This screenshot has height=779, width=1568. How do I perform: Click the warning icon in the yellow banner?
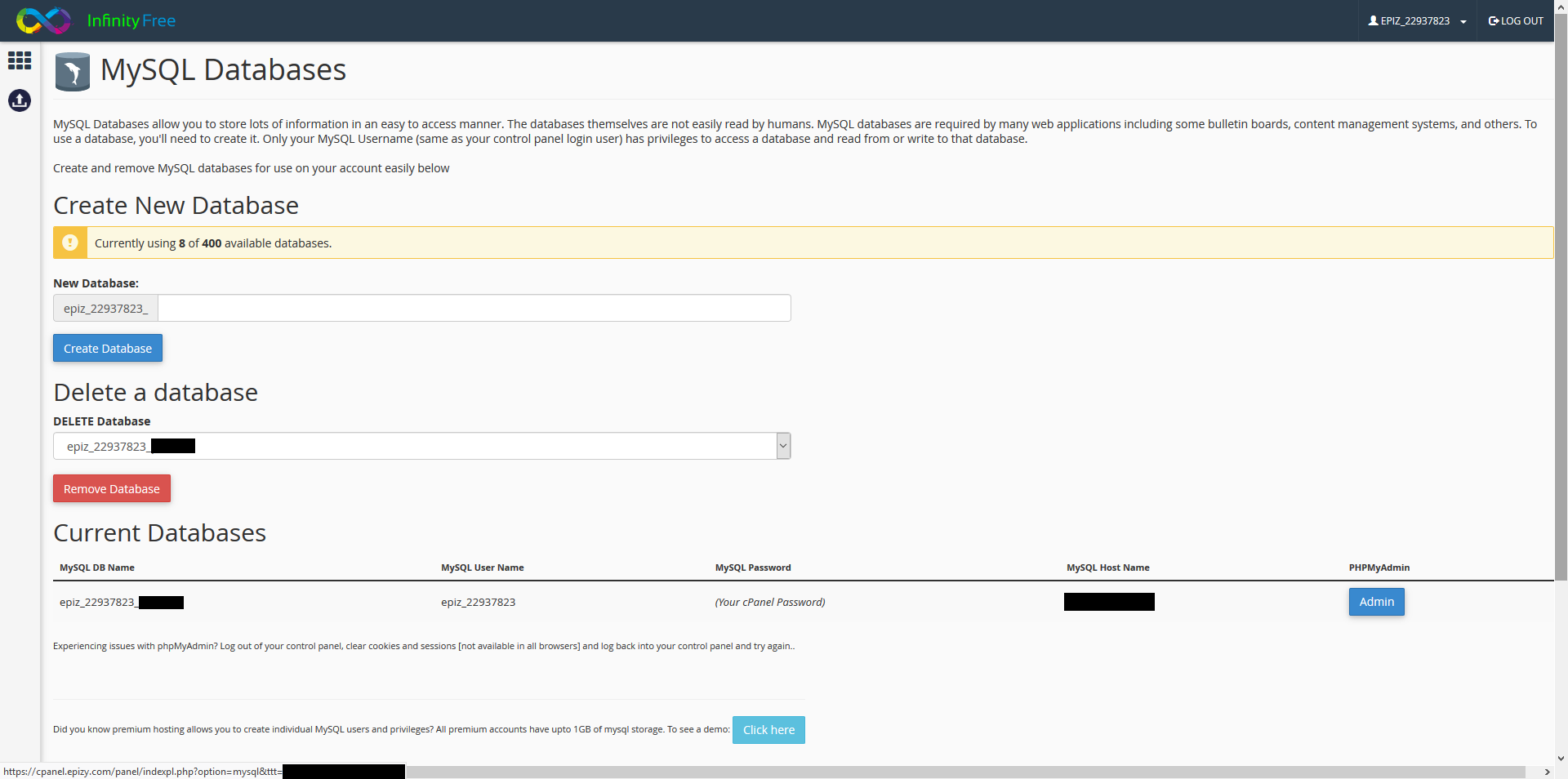(70, 243)
